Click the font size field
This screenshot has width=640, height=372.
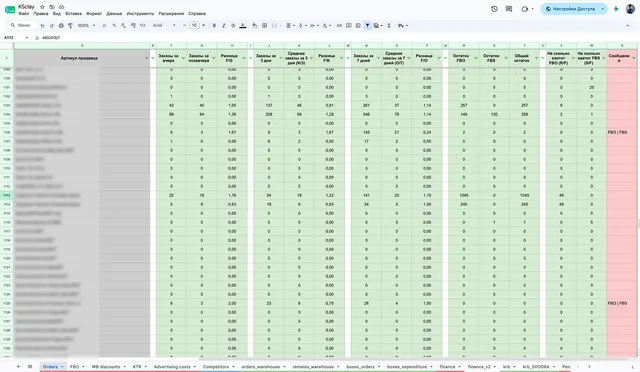[194, 25]
